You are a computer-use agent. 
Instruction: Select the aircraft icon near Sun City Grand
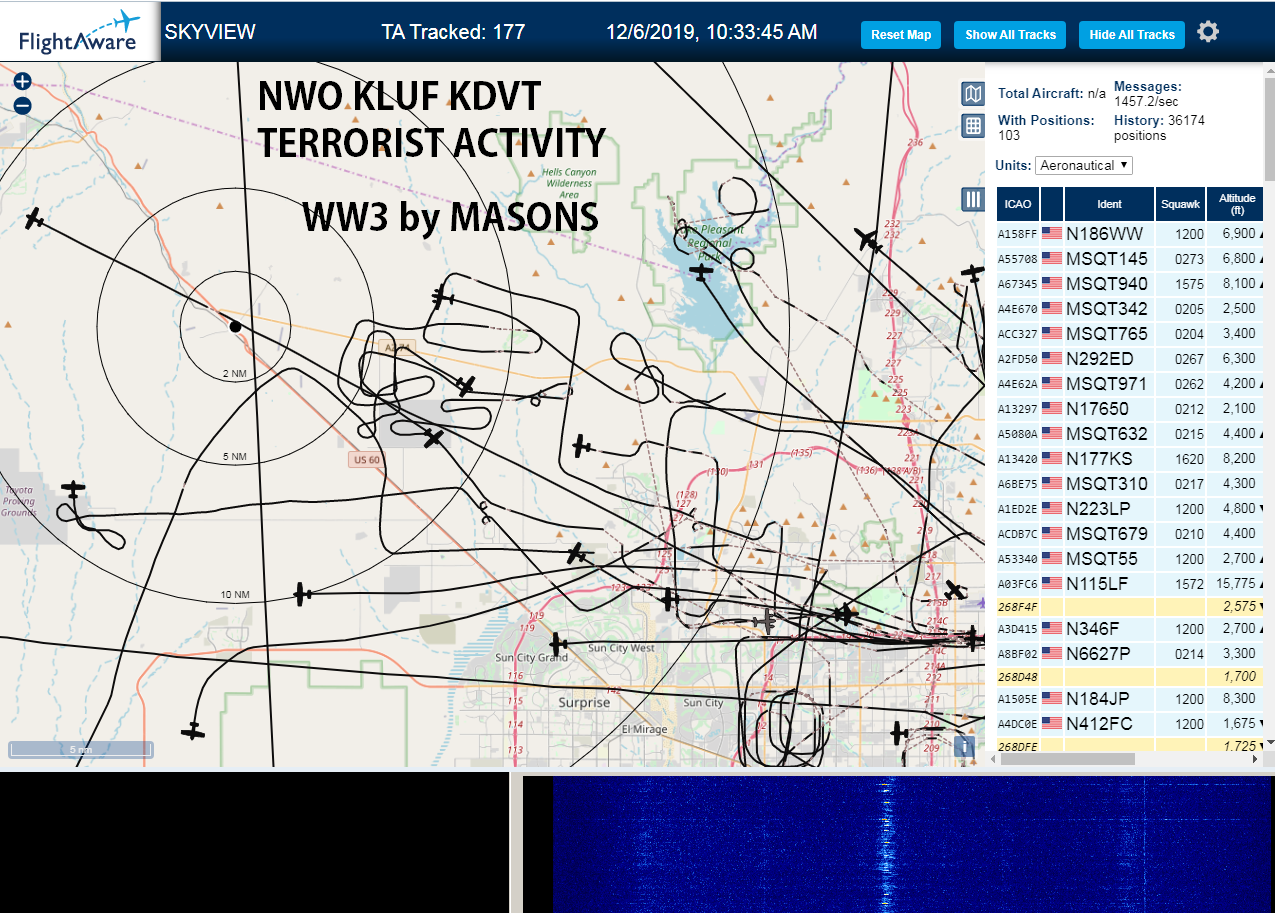(558, 644)
